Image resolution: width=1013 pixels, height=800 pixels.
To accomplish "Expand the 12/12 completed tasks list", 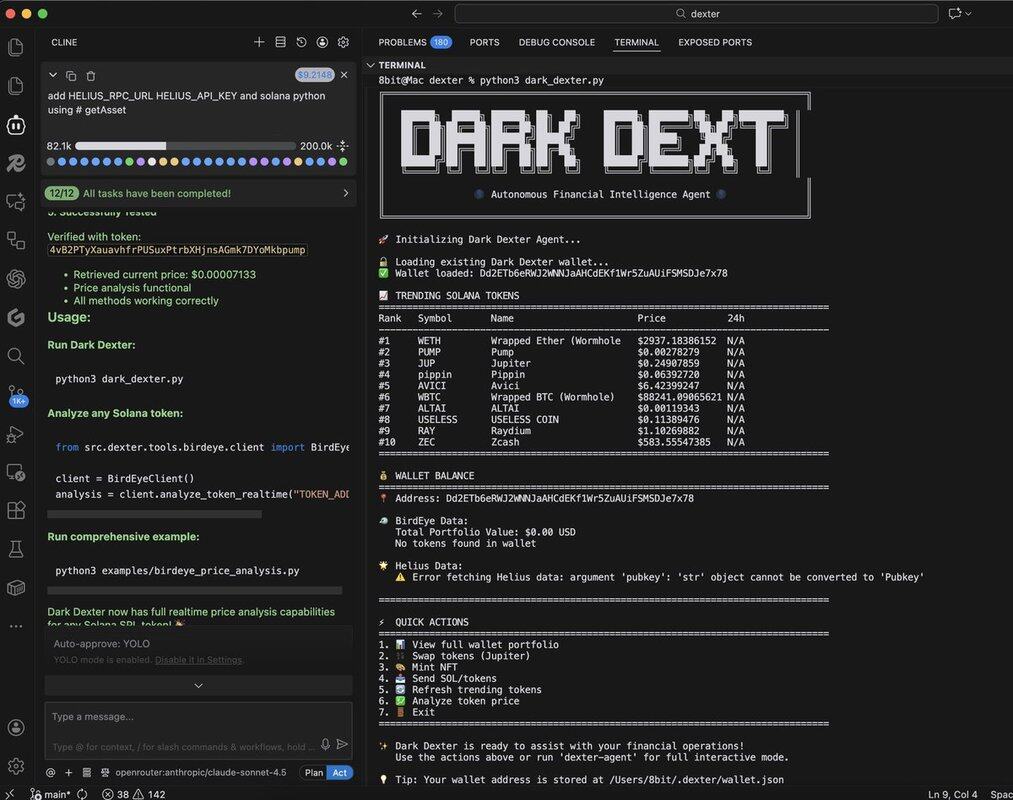I will tap(346, 193).
